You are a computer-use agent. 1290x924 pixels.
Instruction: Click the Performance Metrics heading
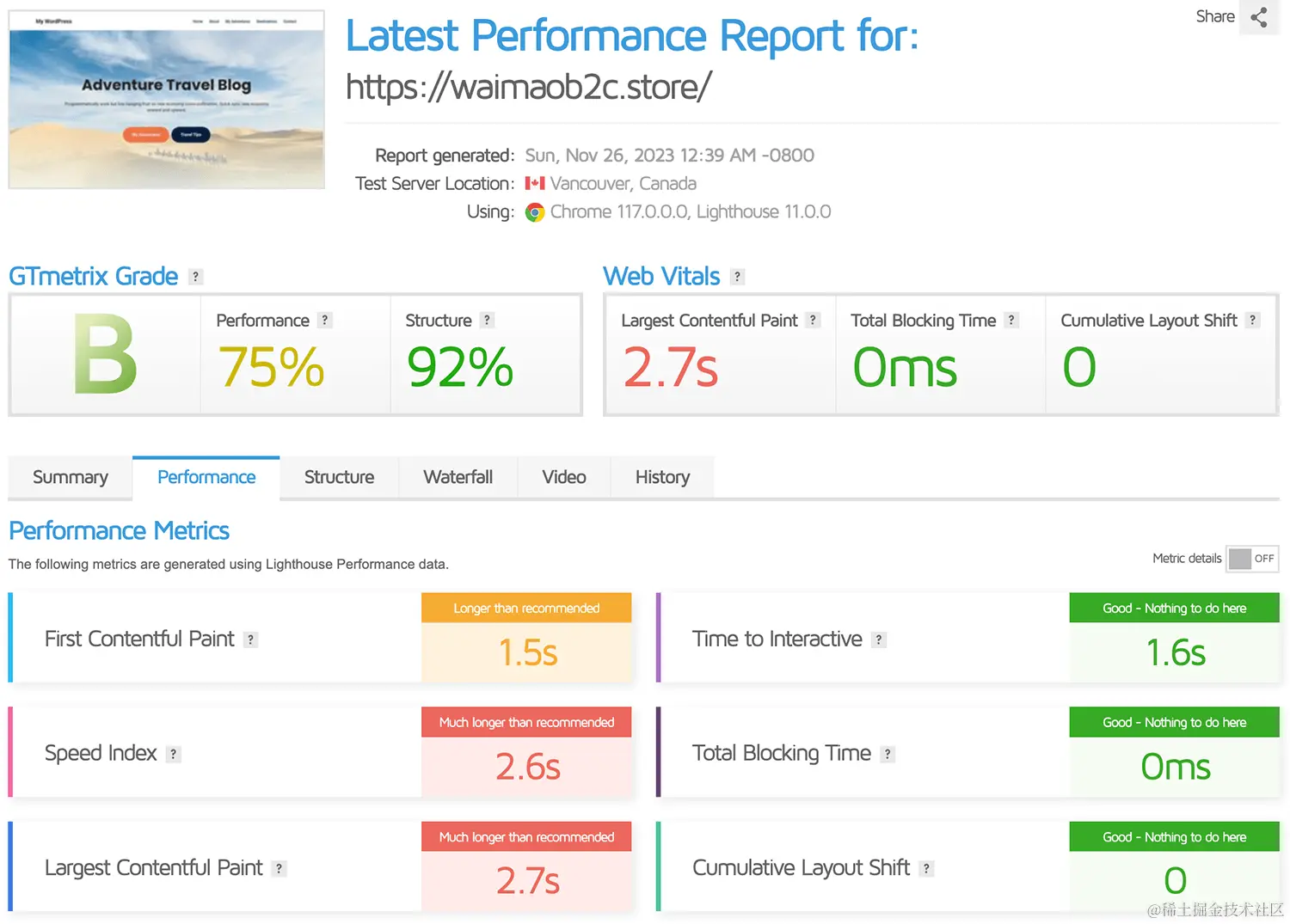click(119, 530)
